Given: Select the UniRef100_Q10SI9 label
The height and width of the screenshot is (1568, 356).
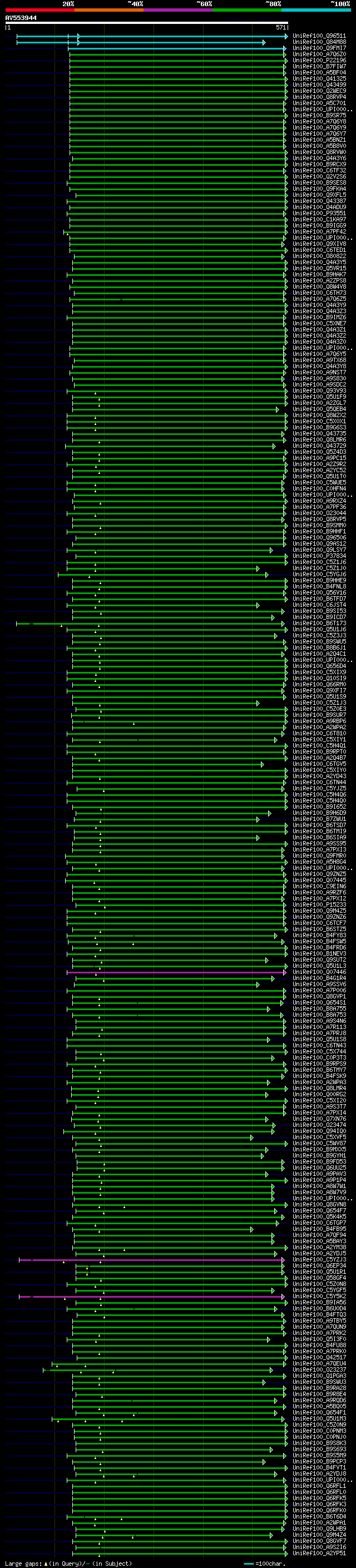Looking at the screenshot, I should pyautogui.click(x=319, y=678).
